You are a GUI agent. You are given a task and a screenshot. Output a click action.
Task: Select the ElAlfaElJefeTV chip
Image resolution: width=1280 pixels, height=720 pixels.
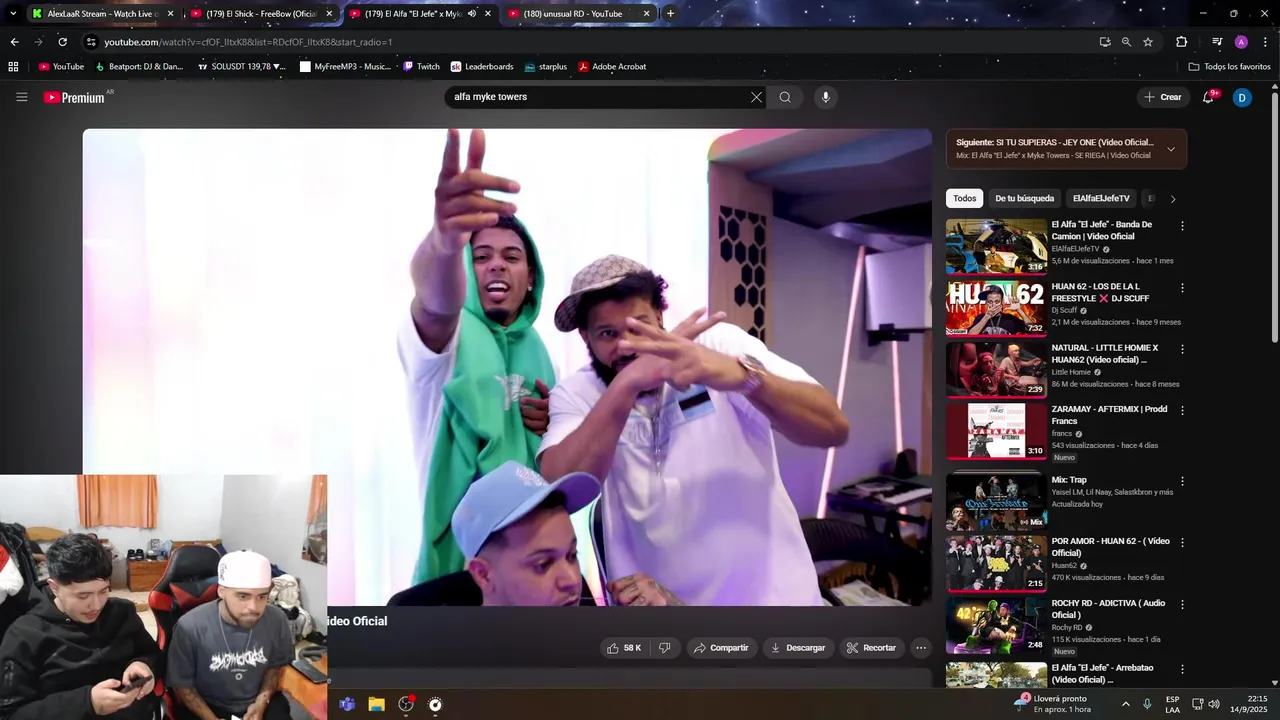1101,198
